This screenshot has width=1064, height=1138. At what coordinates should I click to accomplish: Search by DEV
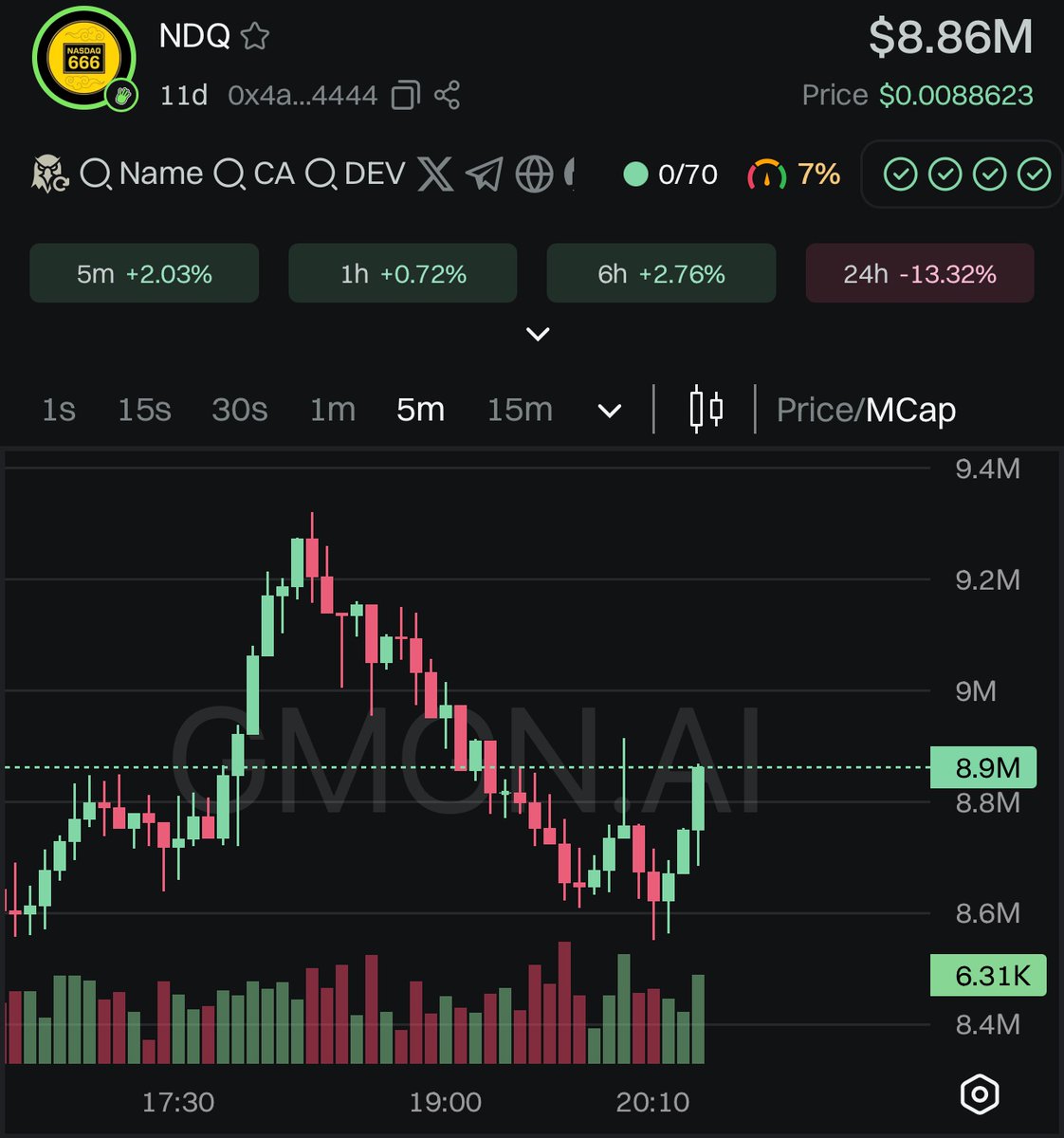[x=357, y=174]
